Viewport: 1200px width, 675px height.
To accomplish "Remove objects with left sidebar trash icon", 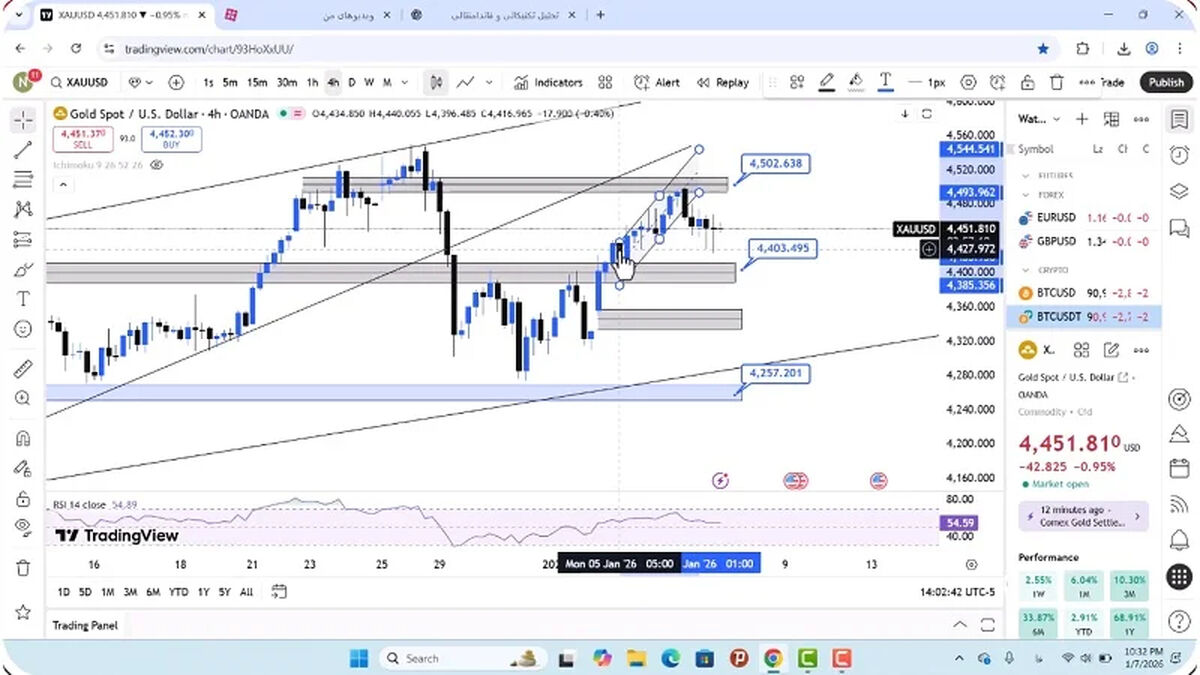I will point(23,568).
